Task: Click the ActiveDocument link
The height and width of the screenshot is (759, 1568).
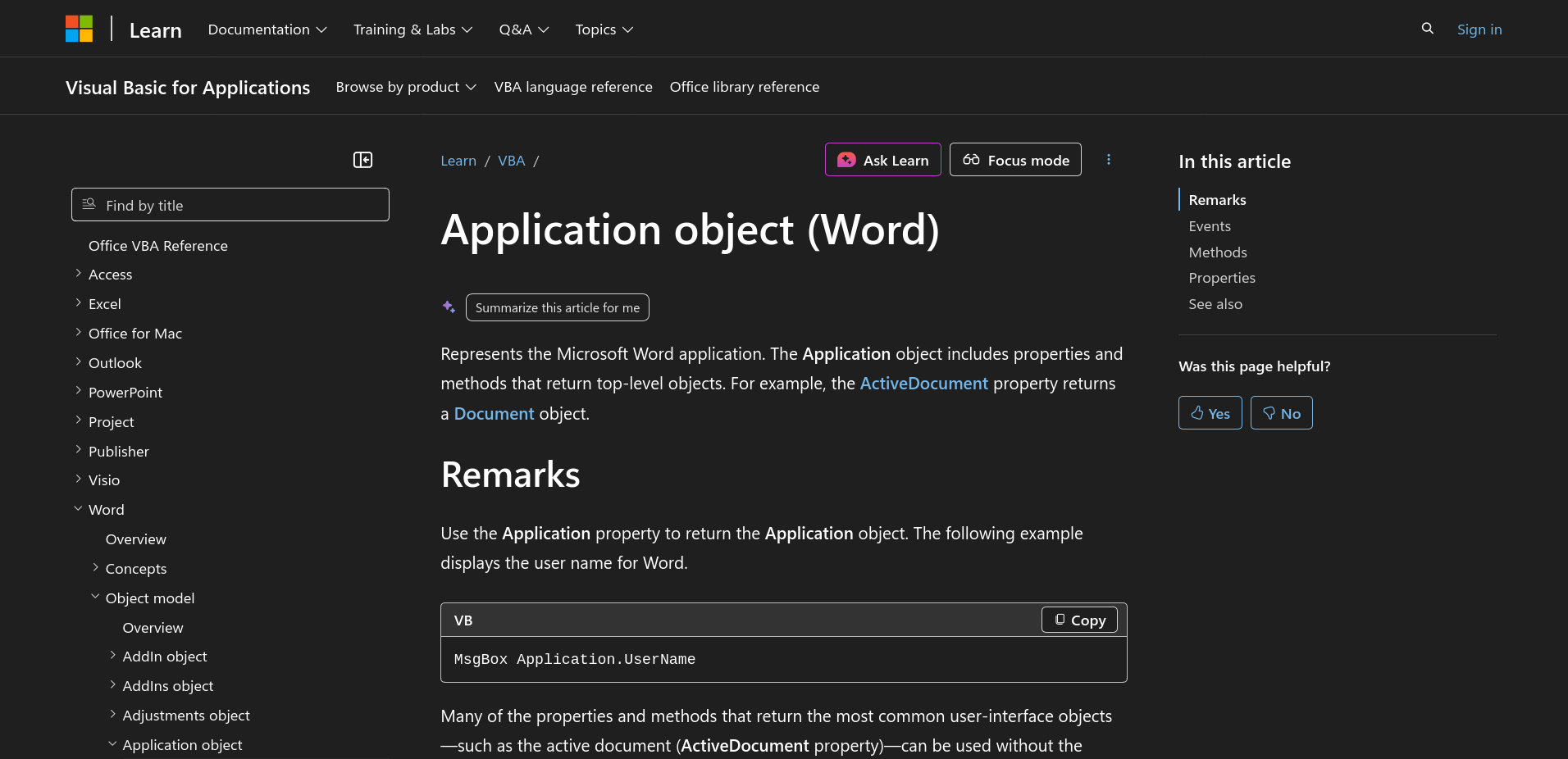Action: [x=923, y=384]
